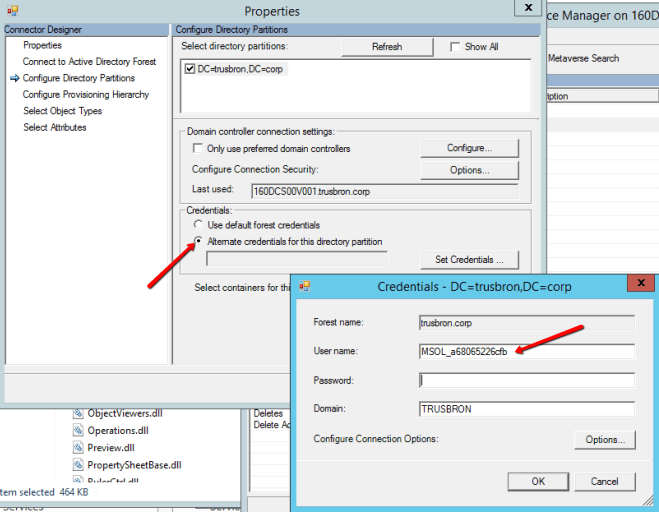Enable the Show All checkbox
Viewport: 659px width, 512px height.
[x=456, y=47]
